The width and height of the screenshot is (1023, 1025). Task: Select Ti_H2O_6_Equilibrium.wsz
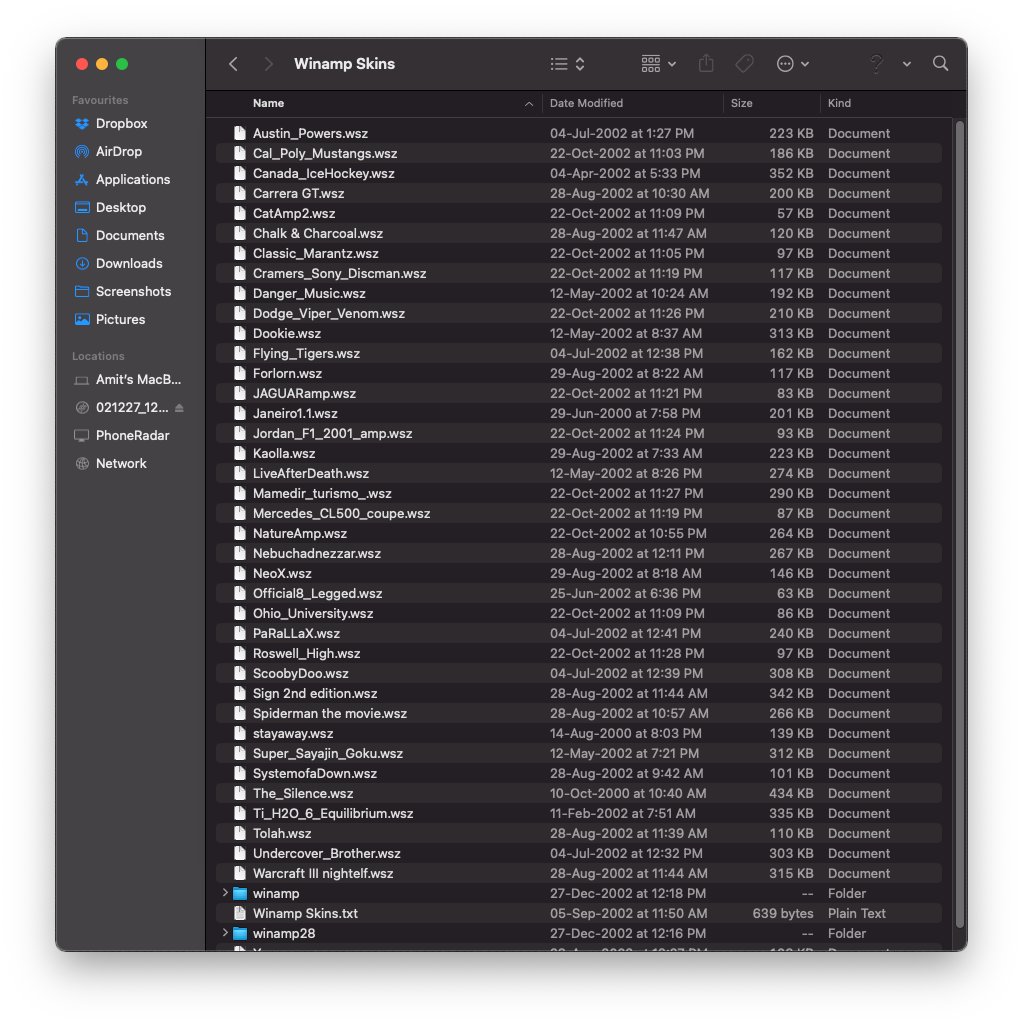[x=579, y=813]
